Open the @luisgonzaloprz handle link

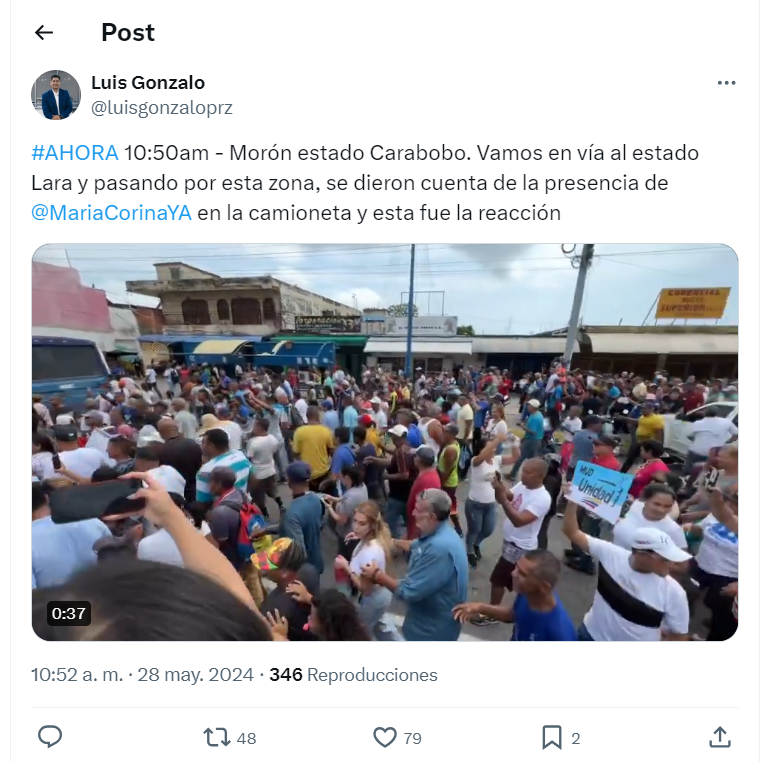click(x=162, y=107)
